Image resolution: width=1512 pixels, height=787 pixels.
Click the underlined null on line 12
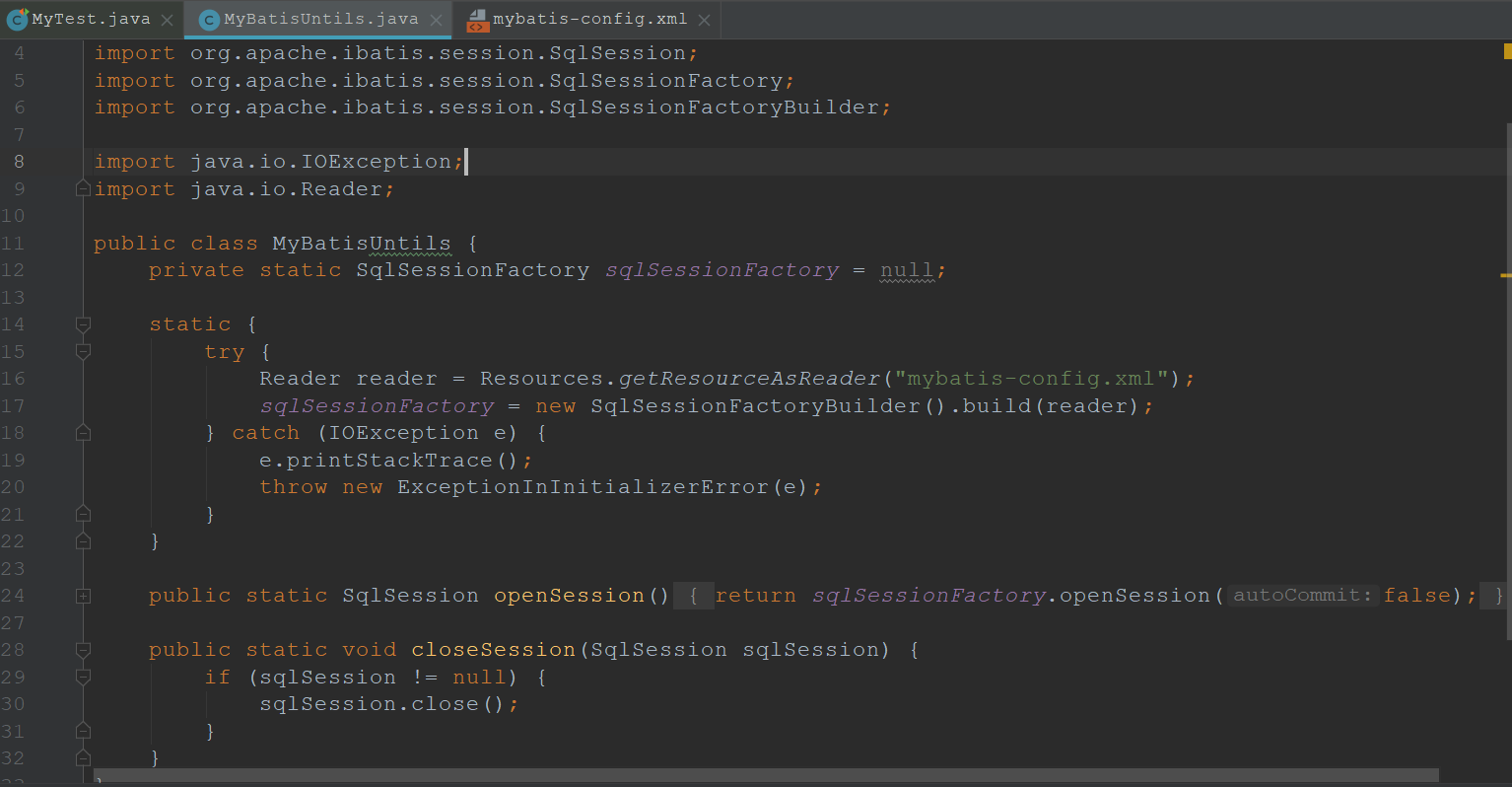click(x=907, y=270)
